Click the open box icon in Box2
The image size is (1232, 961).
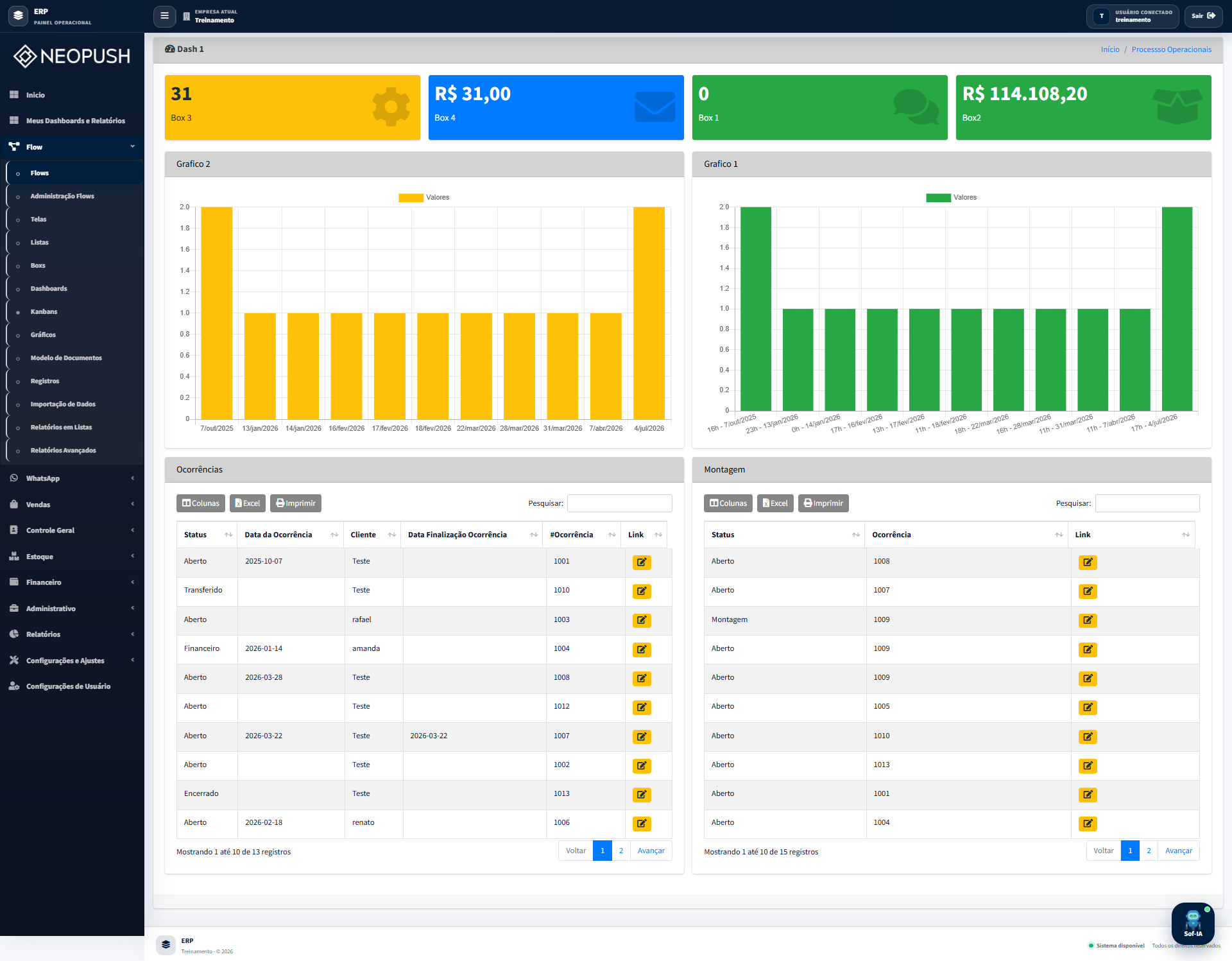[x=1177, y=107]
